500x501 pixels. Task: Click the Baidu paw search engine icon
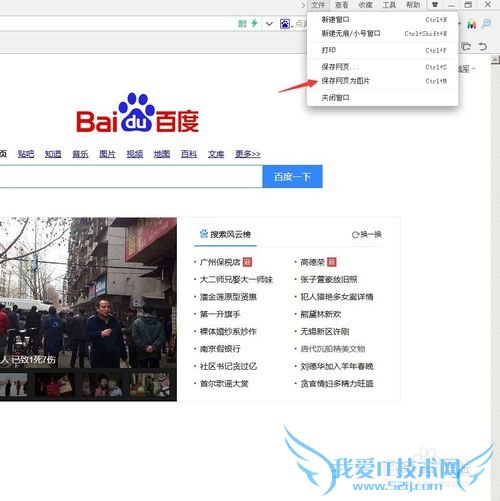pyautogui.click(x=285, y=24)
